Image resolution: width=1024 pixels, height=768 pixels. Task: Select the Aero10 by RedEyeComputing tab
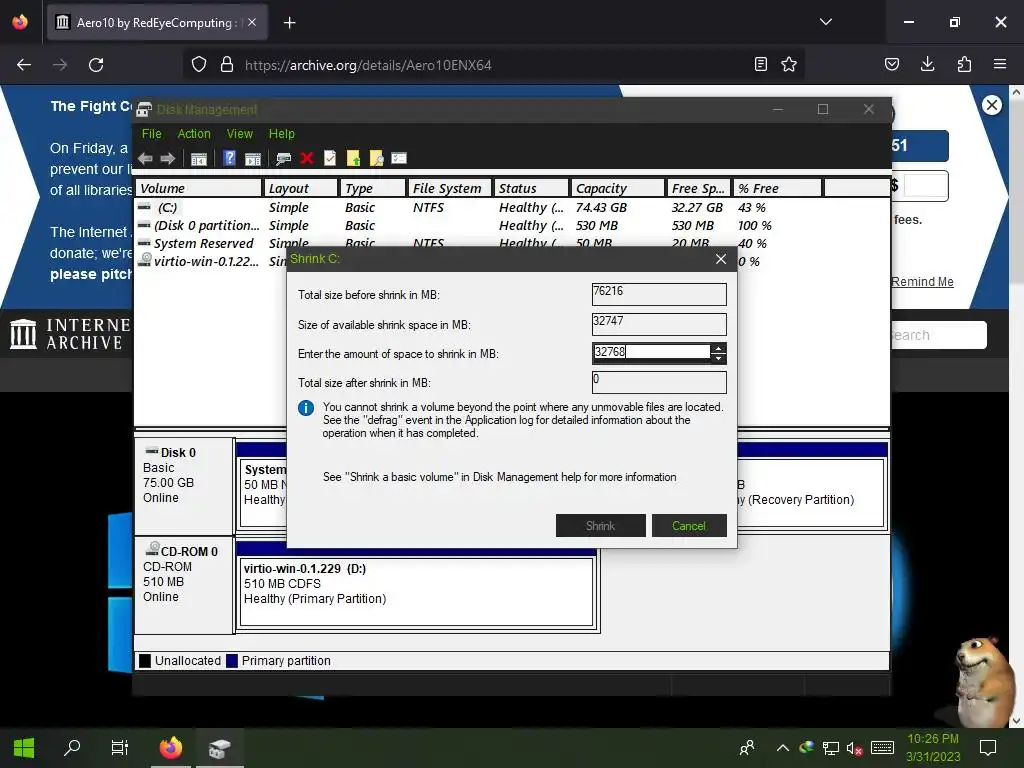pyautogui.click(x=157, y=23)
